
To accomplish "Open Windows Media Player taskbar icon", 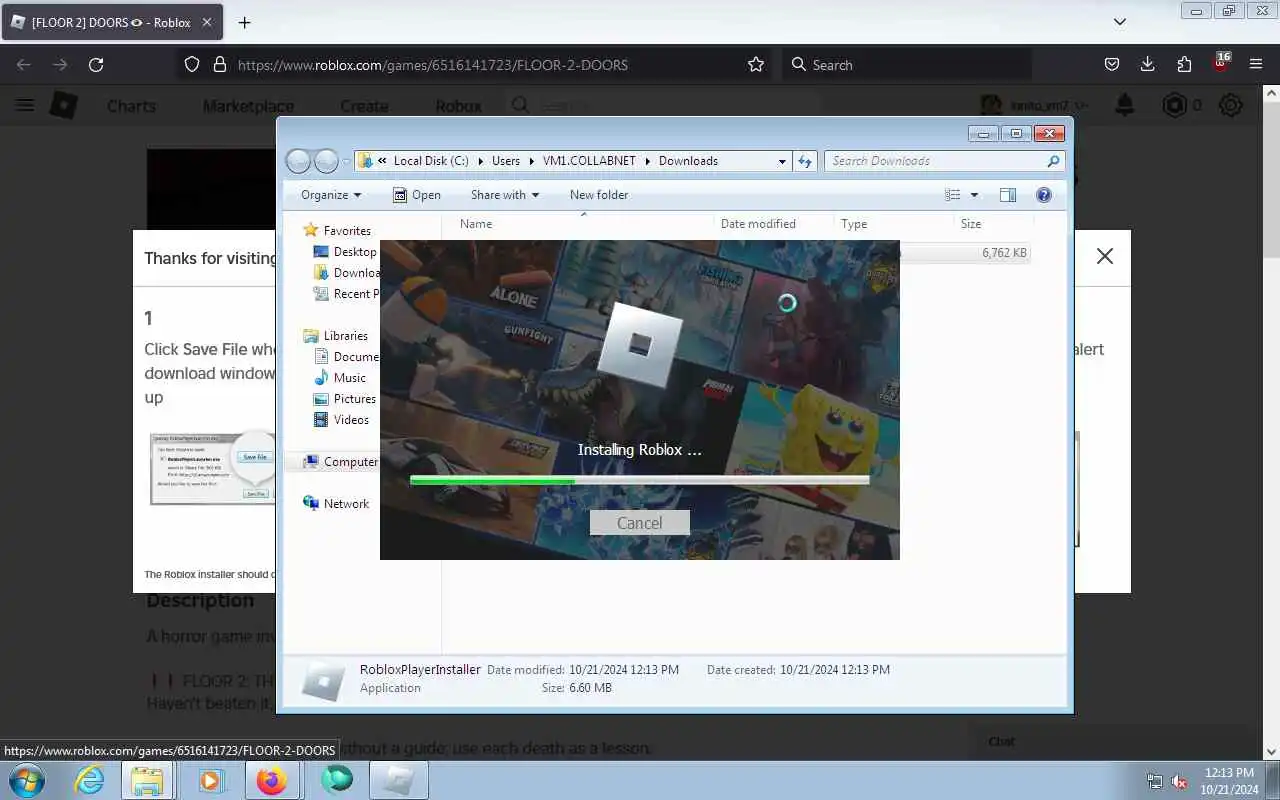I will point(211,780).
